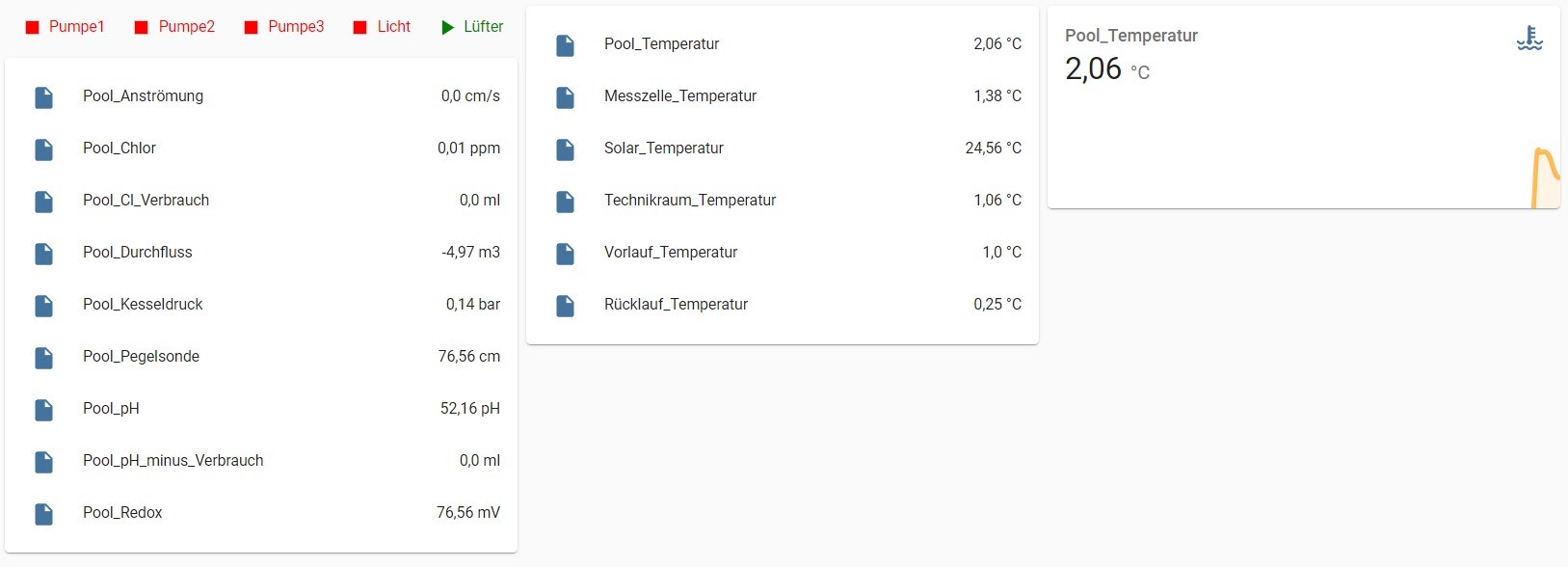
Task: Click the Pool_Pegelsonde value 76,56 cm
Action: tap(469, 357)
